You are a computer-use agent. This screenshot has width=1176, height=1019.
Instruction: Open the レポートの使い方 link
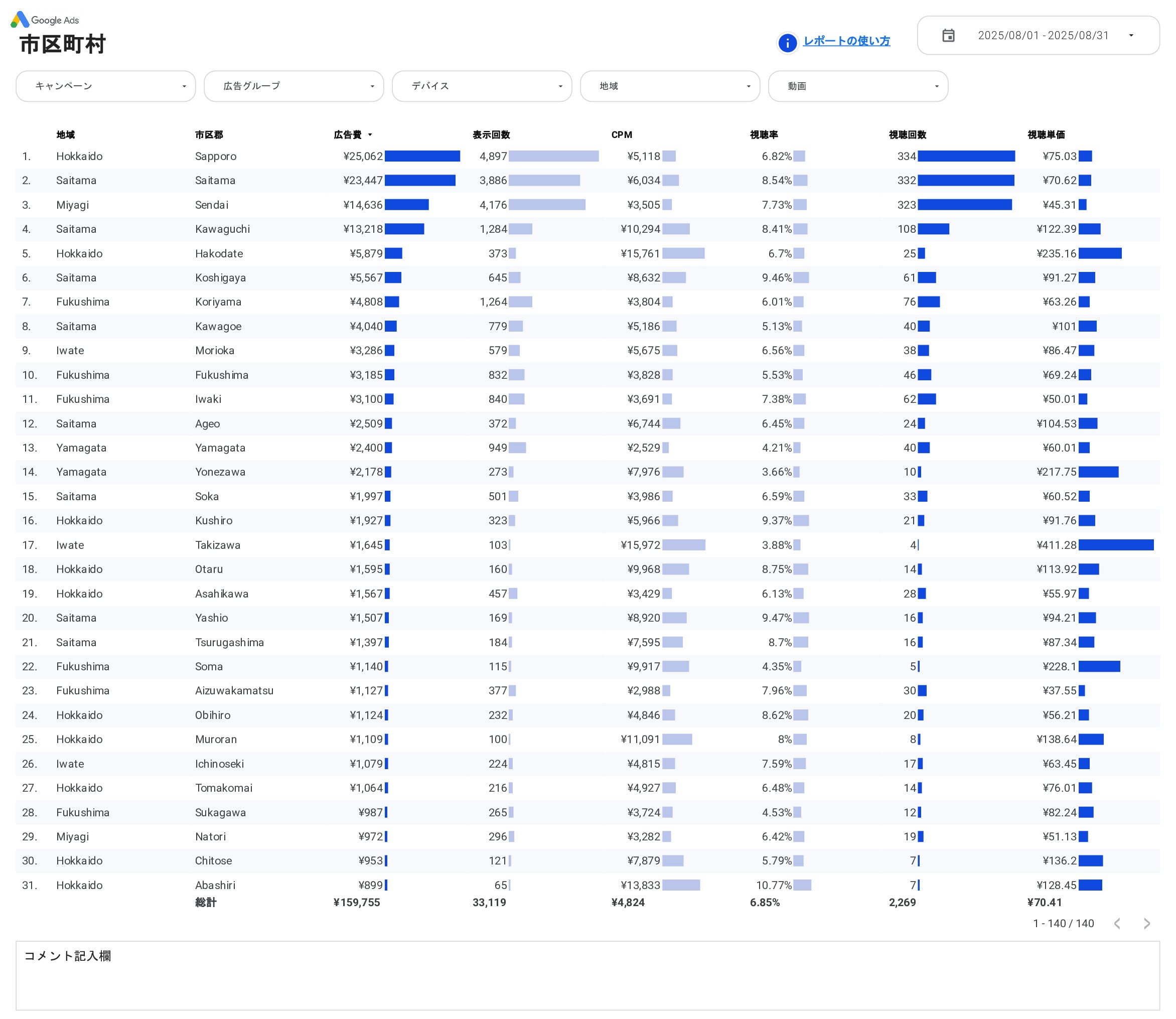[846, 41]
